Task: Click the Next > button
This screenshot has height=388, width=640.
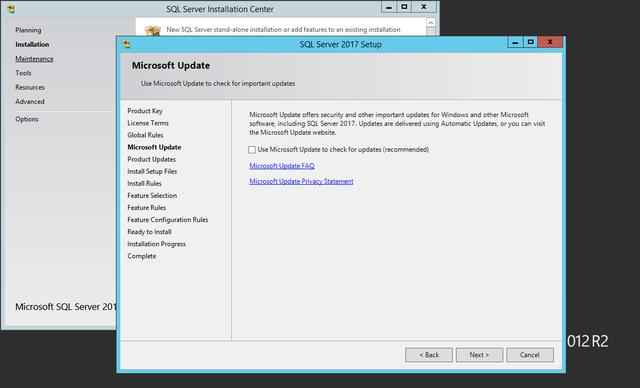Action: 479,355
